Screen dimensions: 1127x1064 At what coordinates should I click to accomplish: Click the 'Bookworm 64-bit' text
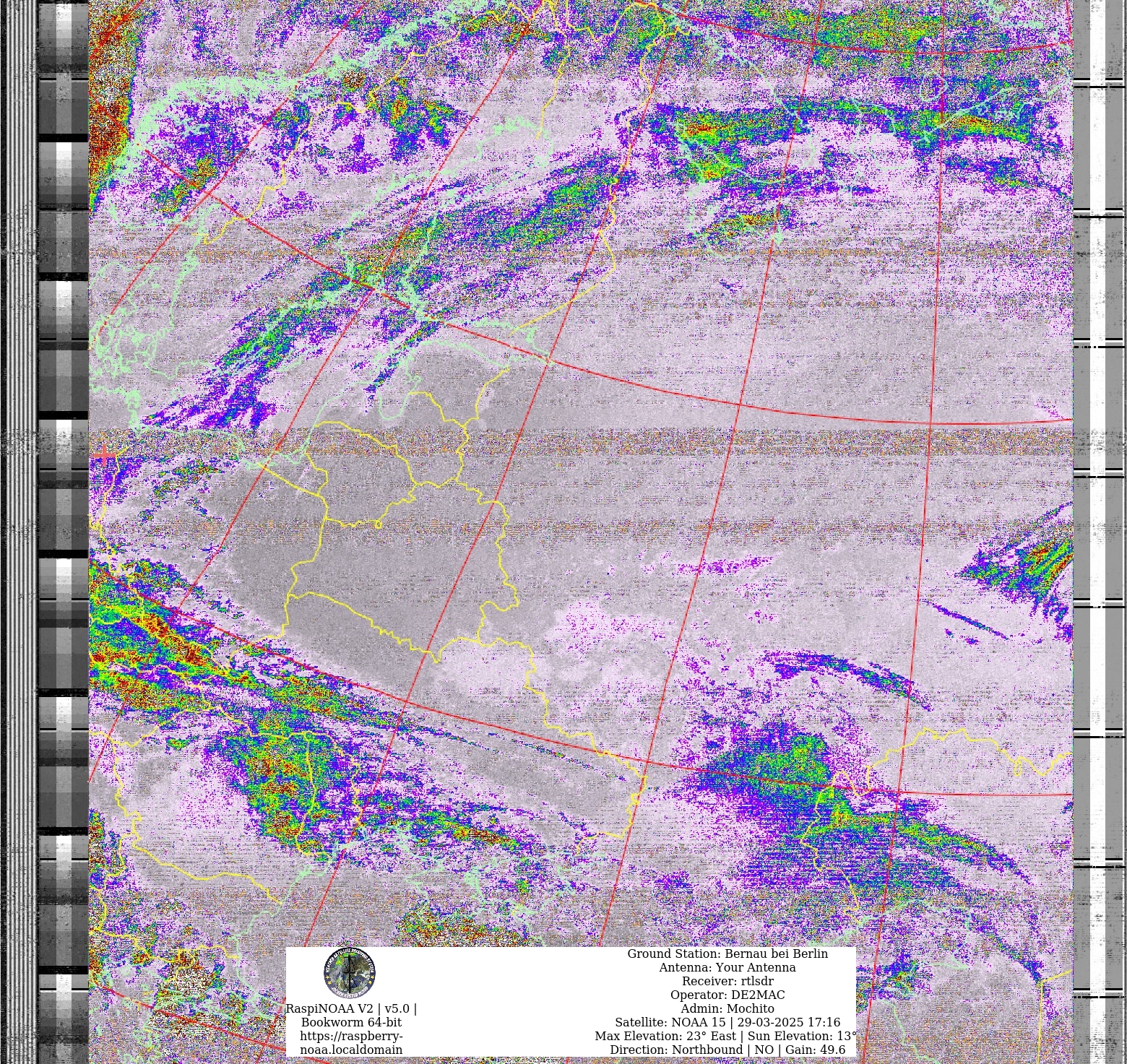[x=351, y=1022]
